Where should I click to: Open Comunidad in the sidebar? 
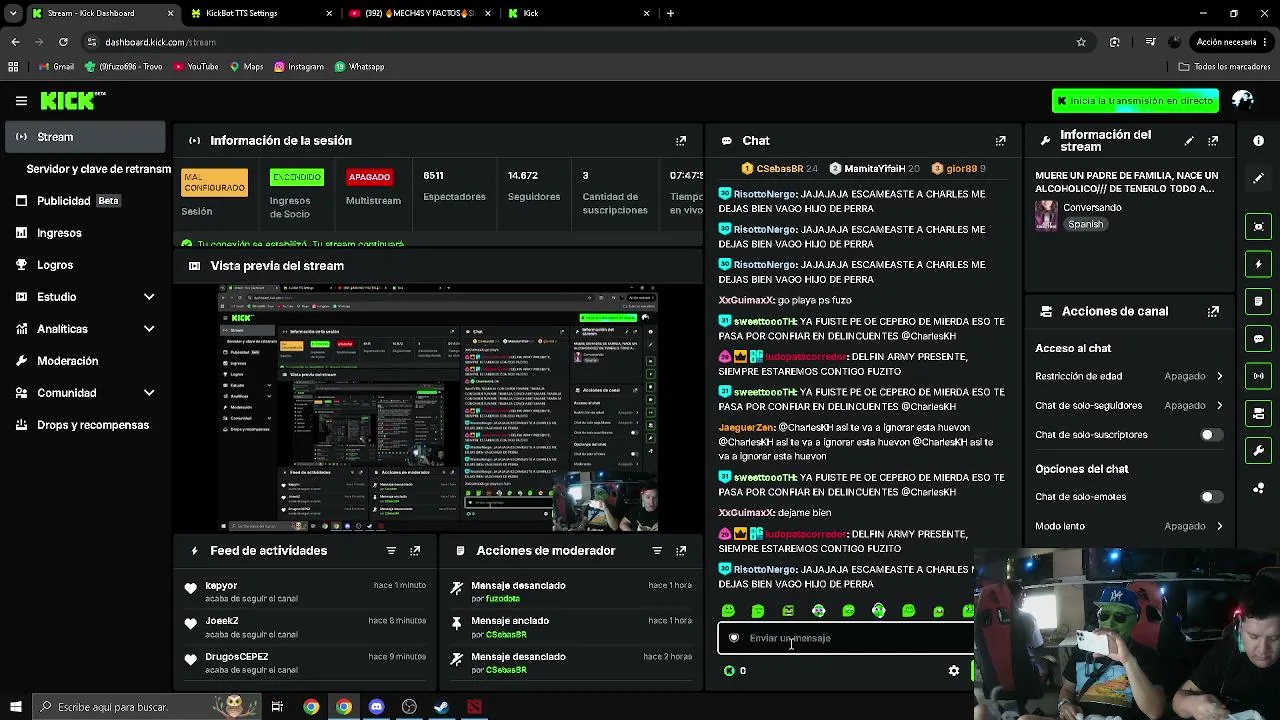point(85,393)
